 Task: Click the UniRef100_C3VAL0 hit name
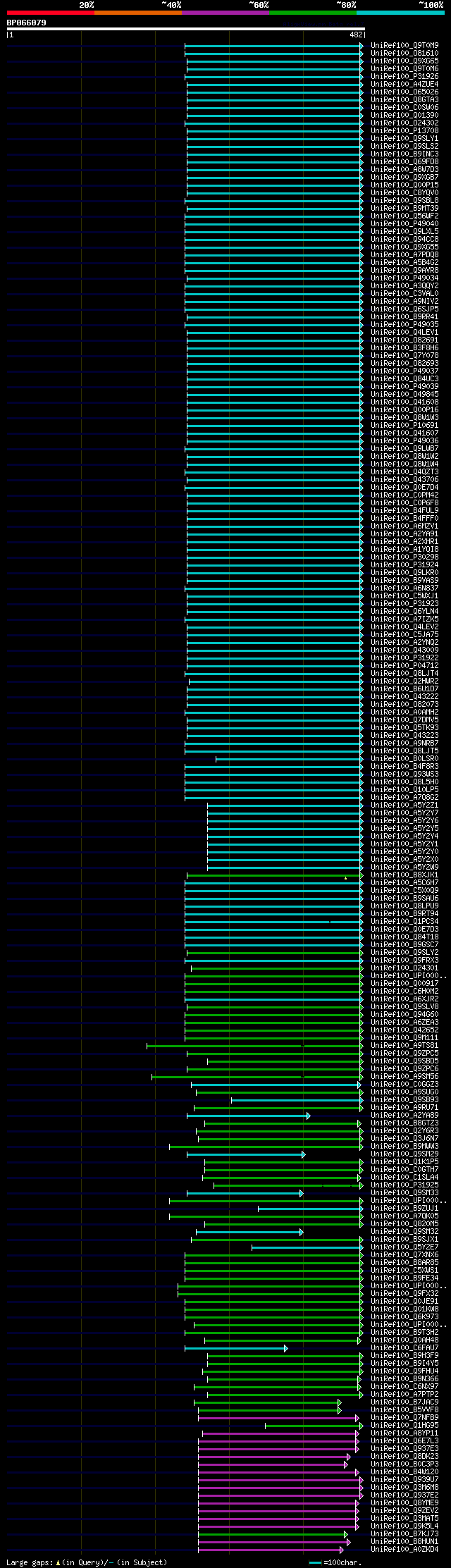(404, 293)
